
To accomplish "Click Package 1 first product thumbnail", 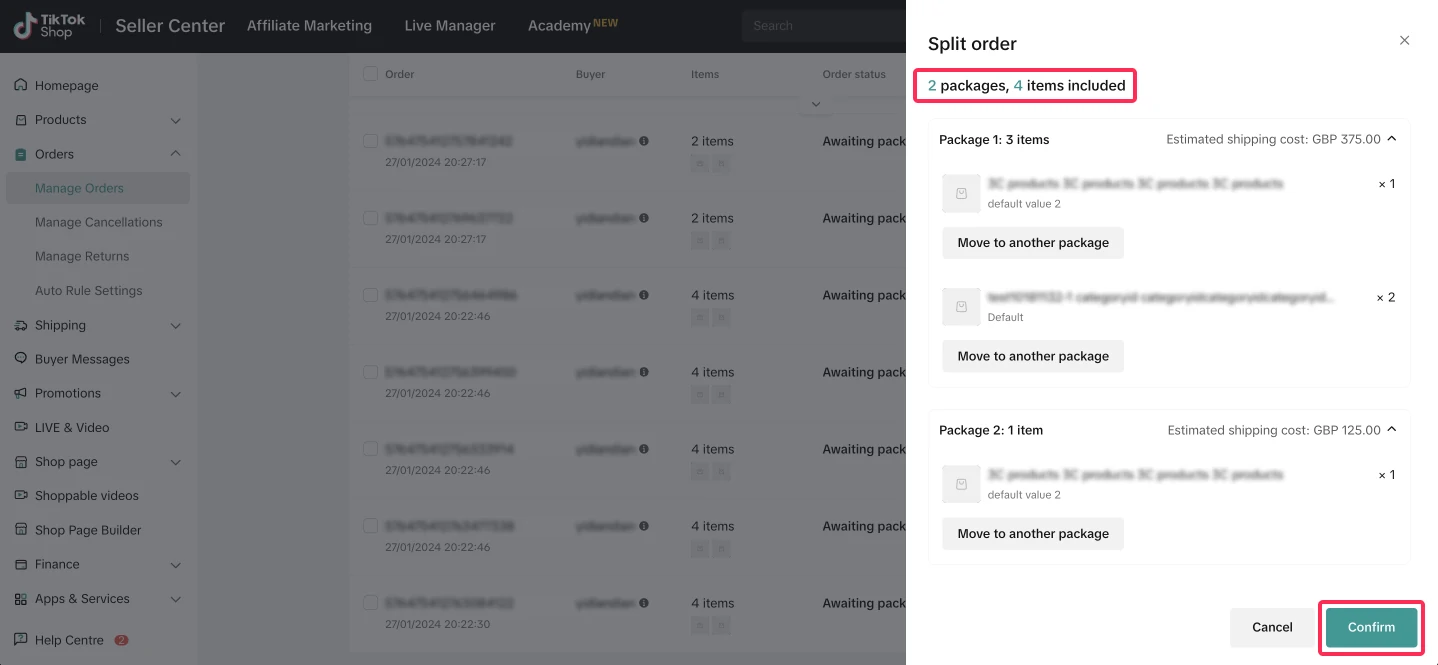I will (961, 193).
